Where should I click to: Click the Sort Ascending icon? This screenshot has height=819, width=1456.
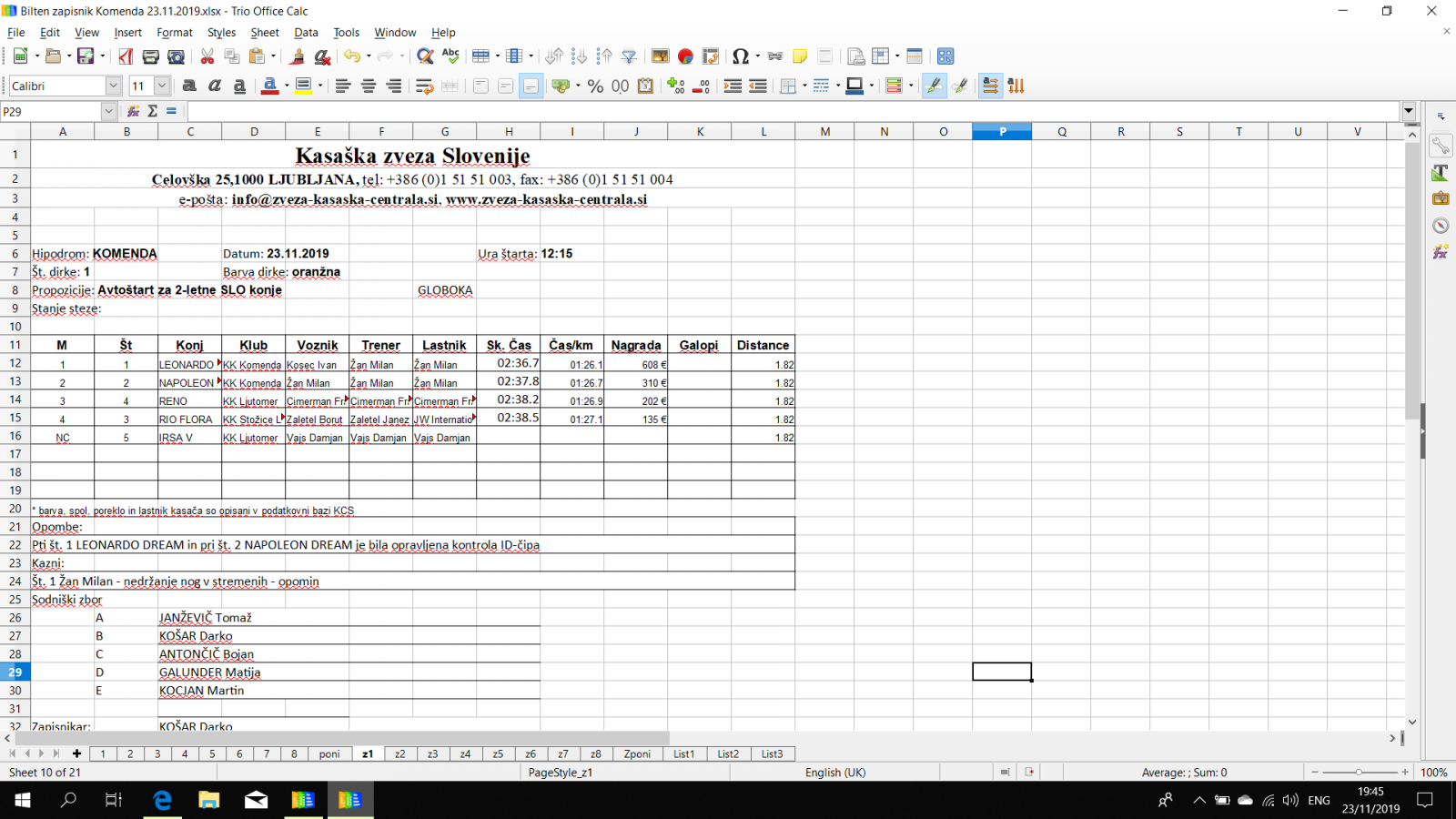click(579, 56)
